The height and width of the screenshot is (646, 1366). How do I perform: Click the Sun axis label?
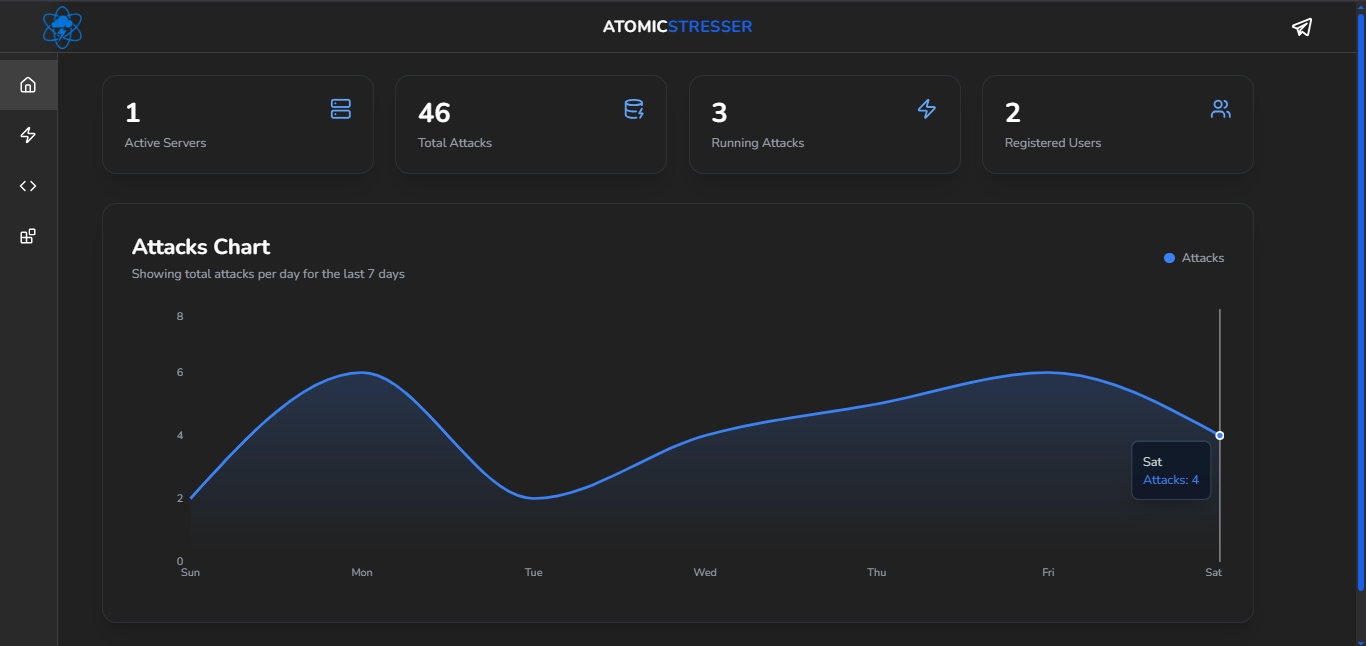pos(190,573)
